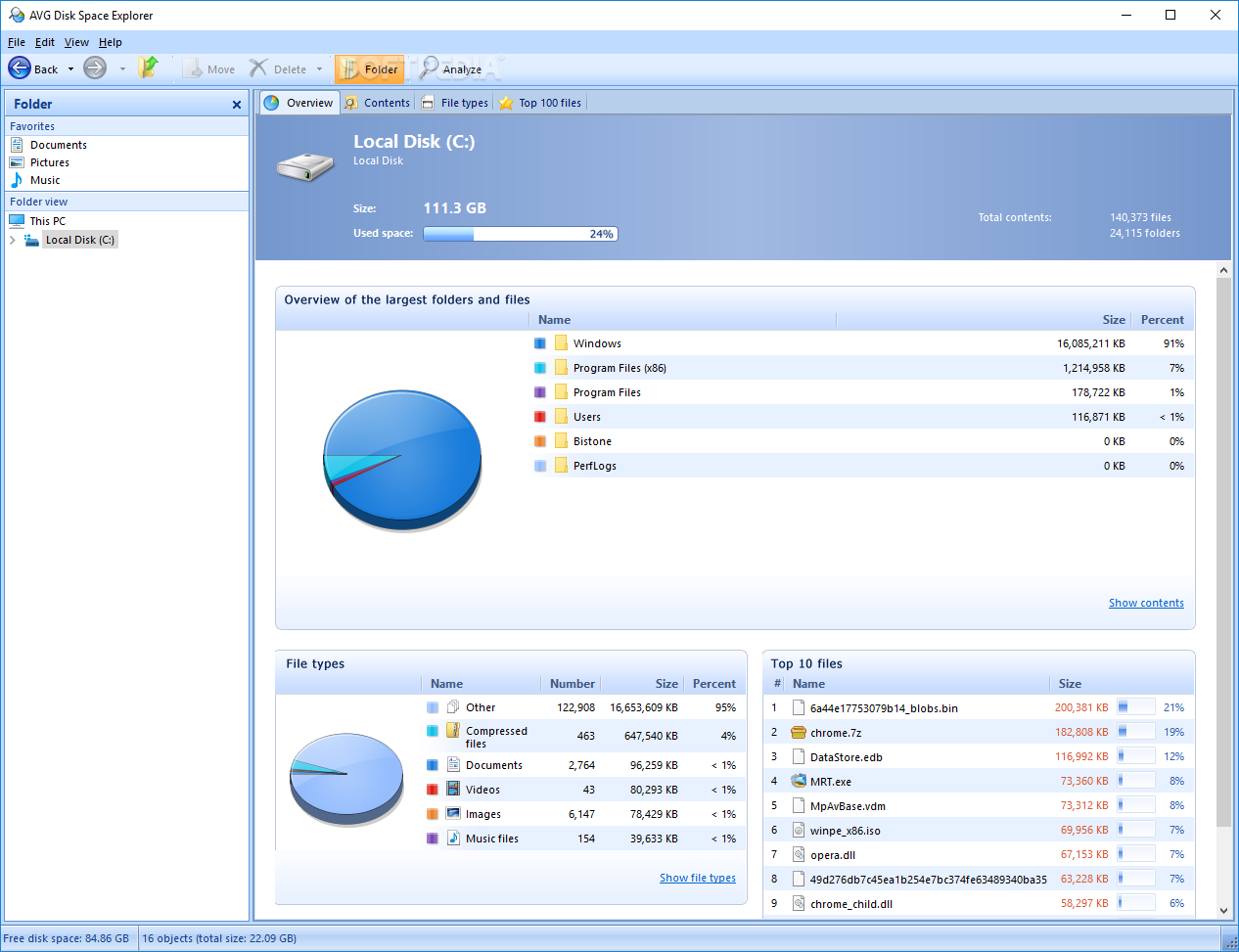Switch to the Overview tab

298,103
